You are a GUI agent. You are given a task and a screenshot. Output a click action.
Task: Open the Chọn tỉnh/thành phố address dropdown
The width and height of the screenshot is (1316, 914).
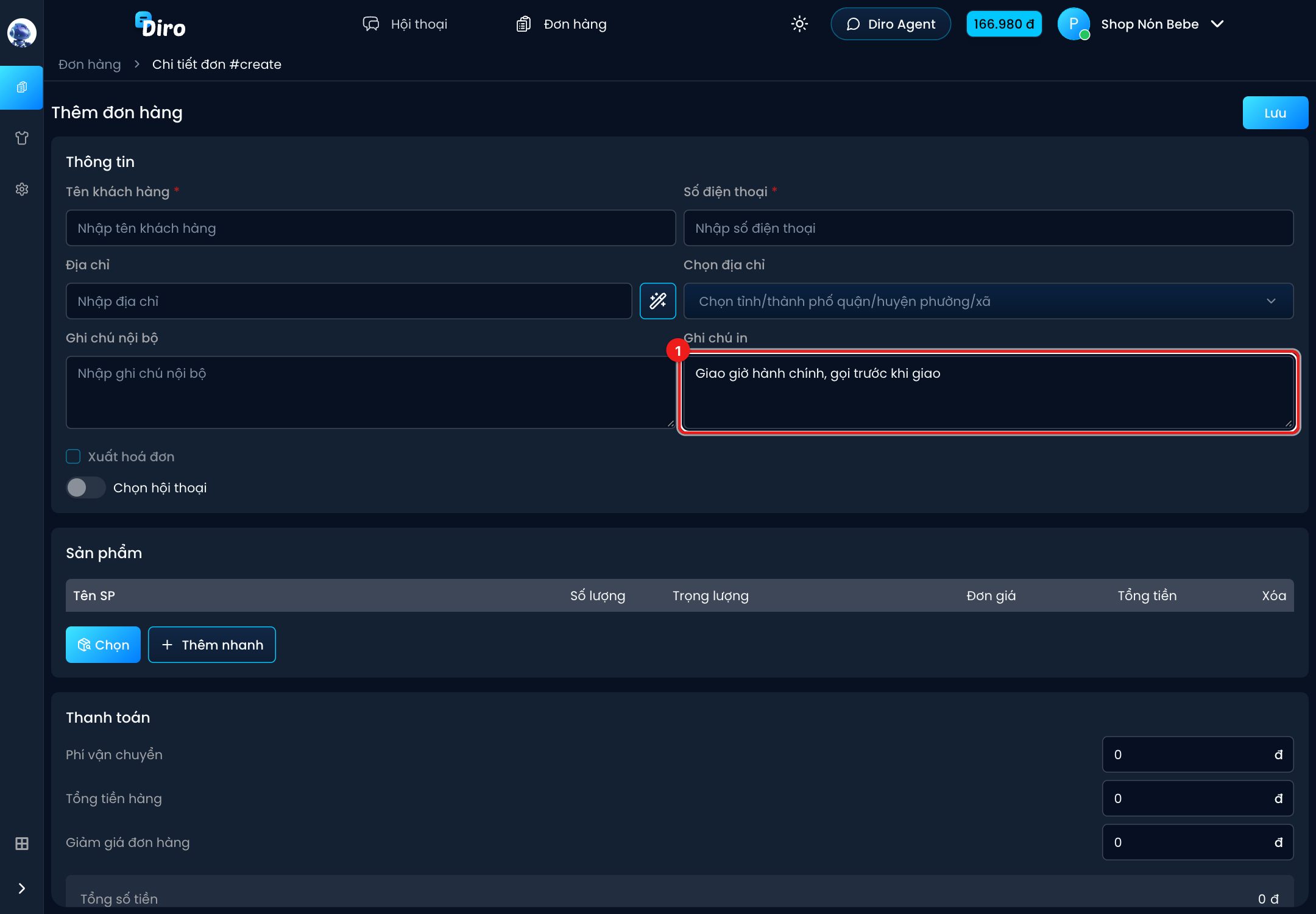[x=988, y=301]
